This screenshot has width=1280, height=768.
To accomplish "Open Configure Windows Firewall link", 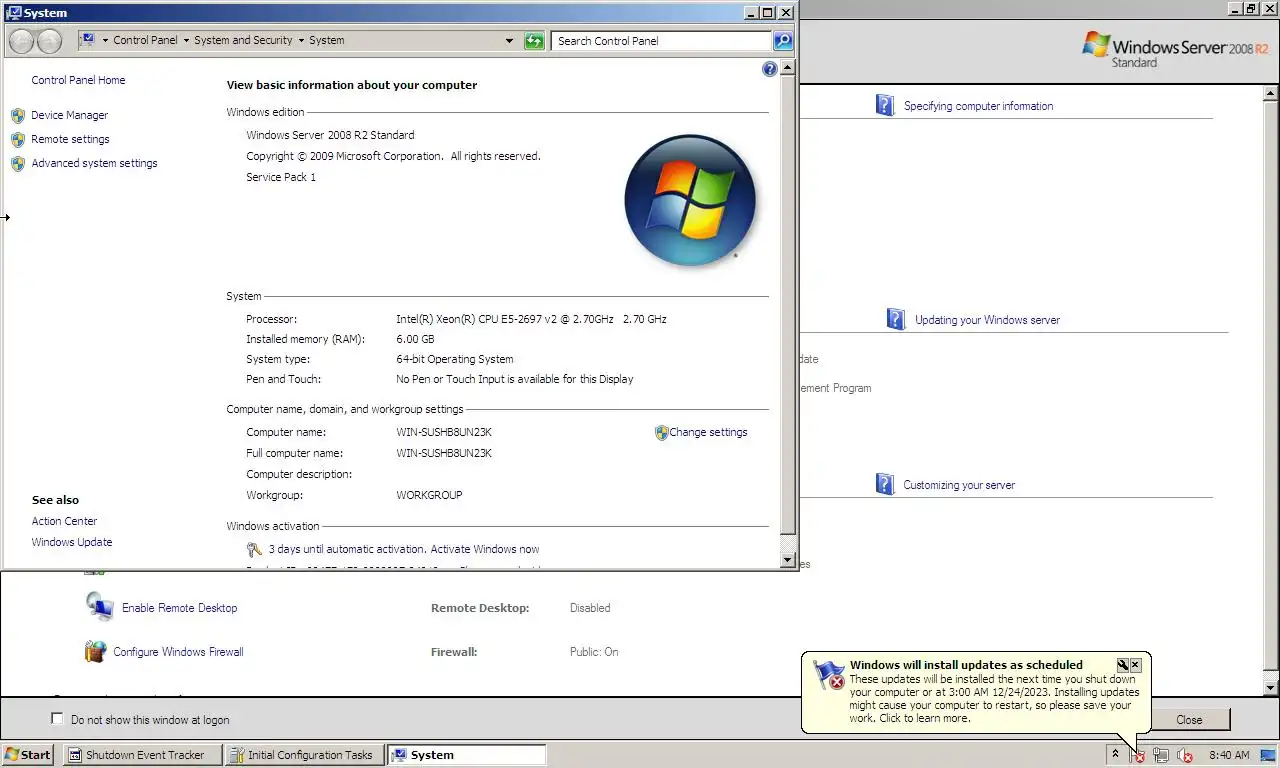I will point(178,652).
